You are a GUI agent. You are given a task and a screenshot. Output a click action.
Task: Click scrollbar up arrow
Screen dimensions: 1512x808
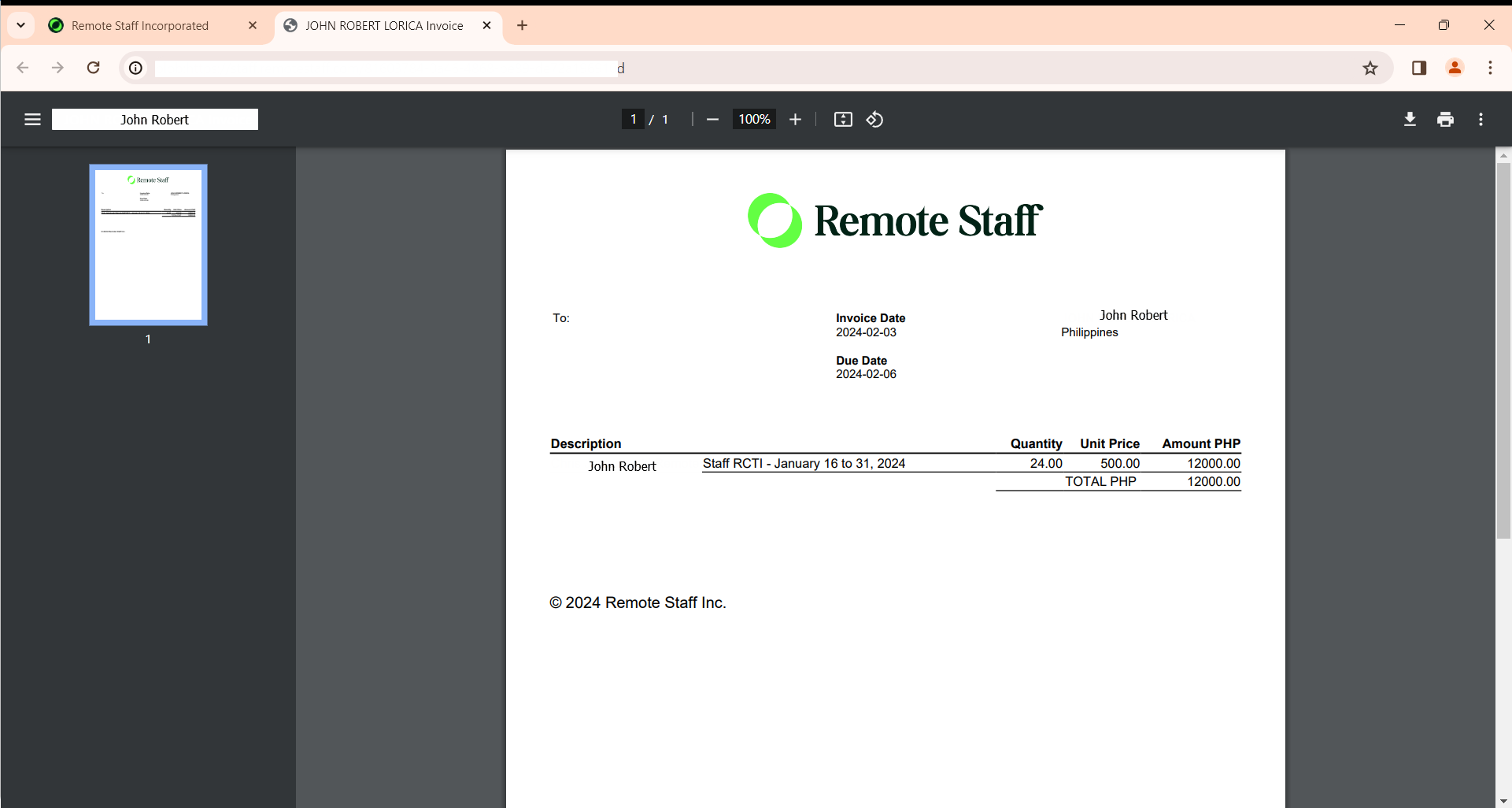[x=1503, y=156]
